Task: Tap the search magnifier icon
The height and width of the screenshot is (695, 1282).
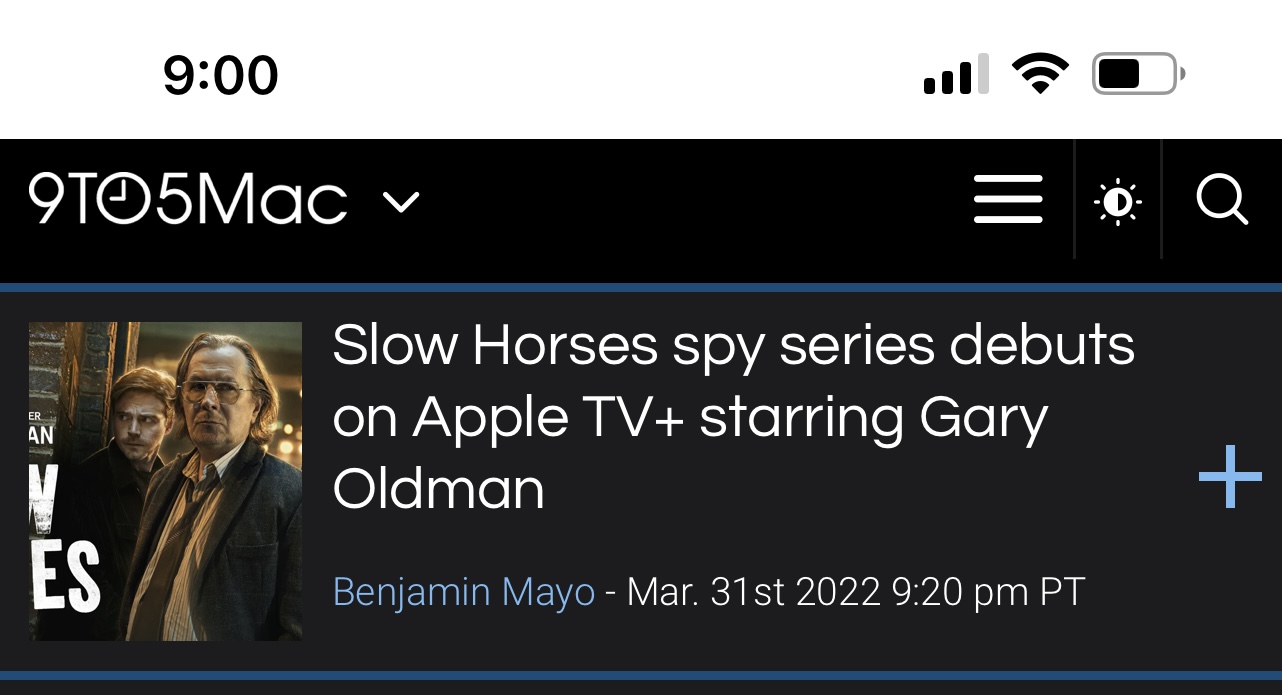Action: click(1222, 201)
